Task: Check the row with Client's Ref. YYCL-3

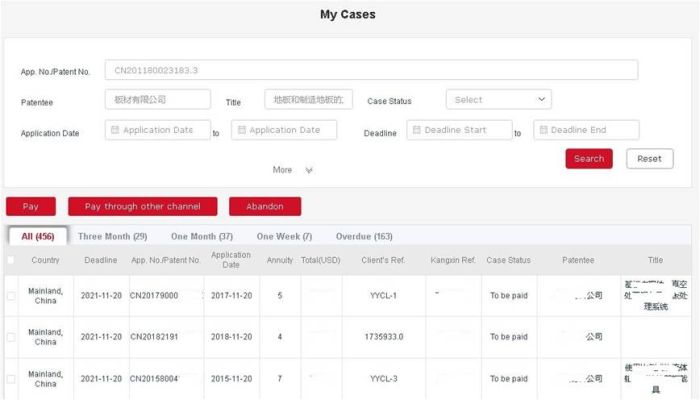Action: click(x=11, y=379)
